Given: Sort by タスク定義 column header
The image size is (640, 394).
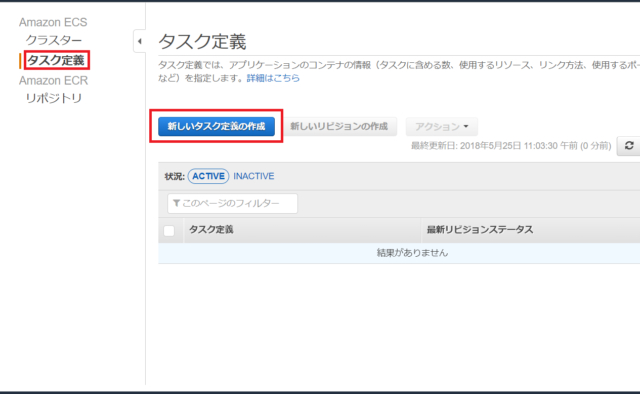Looking at the screenshot, I should [x=211, y=229].
